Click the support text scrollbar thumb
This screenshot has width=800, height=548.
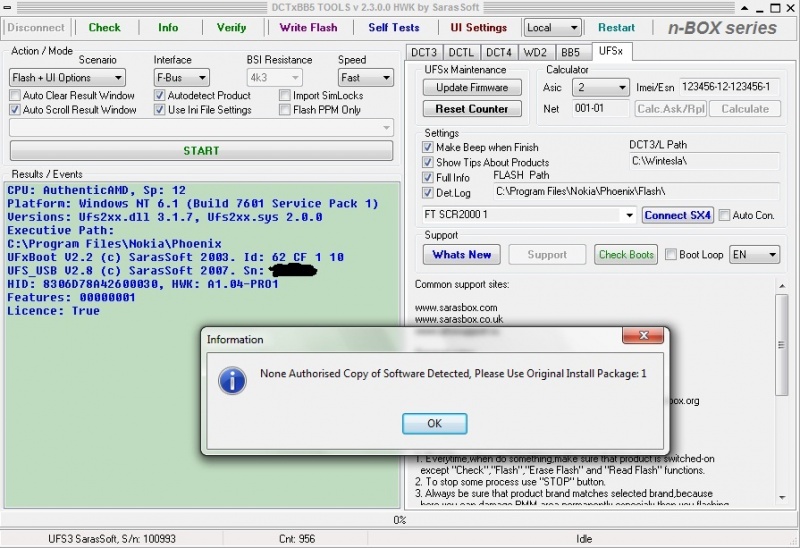click(781, 345)
